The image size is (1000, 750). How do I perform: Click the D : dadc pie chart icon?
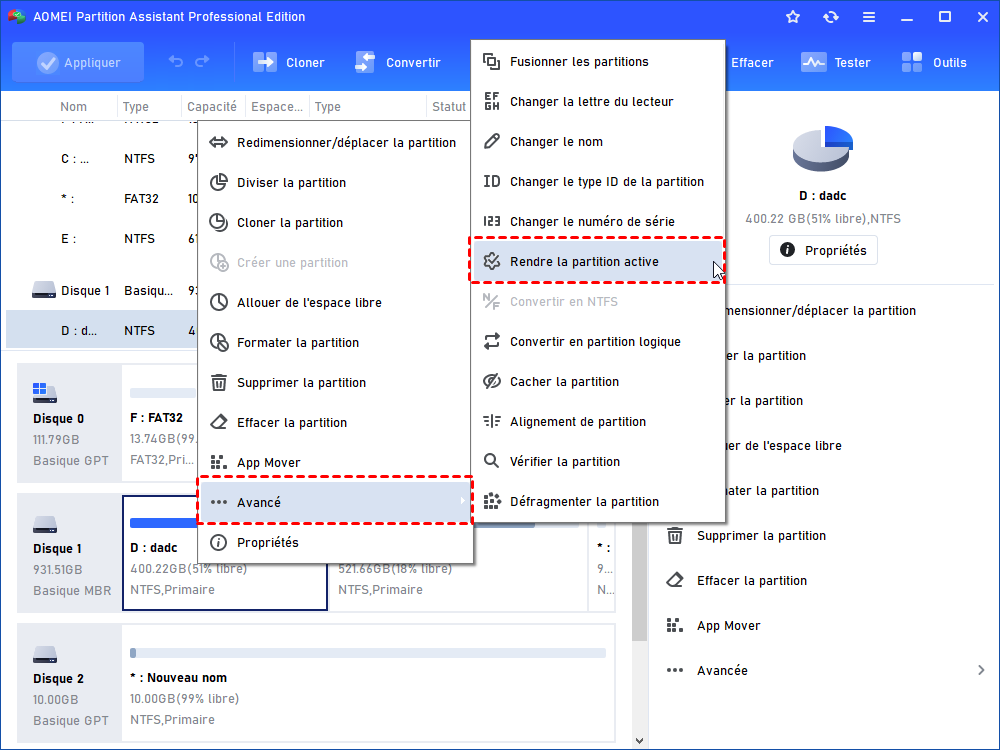(823, 149)
